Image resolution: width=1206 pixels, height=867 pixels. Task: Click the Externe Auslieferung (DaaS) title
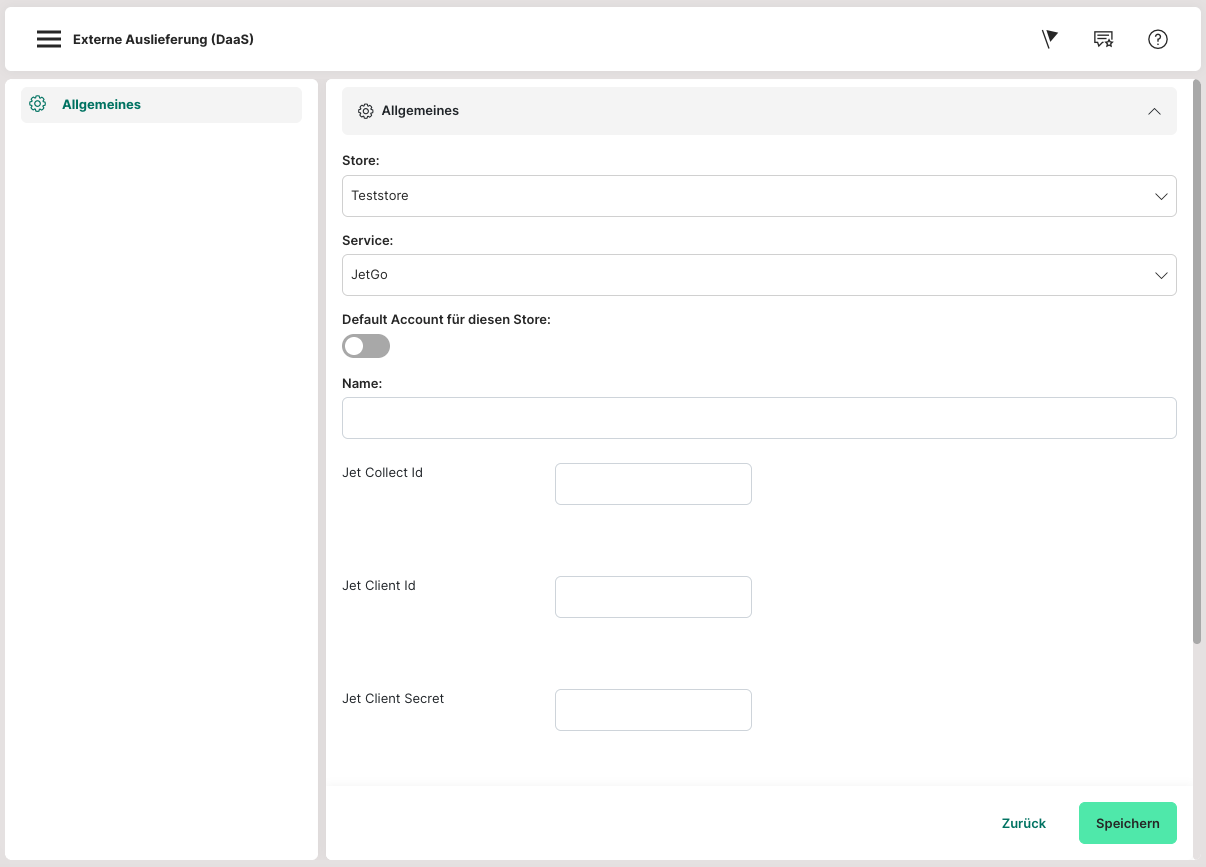pos(163,40)
